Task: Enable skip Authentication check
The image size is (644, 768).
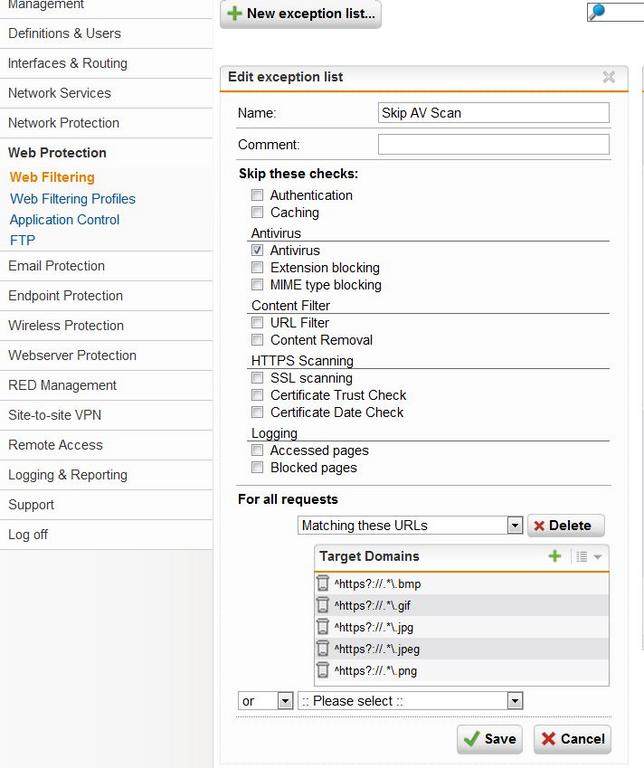Action: (x=257, y=195)
